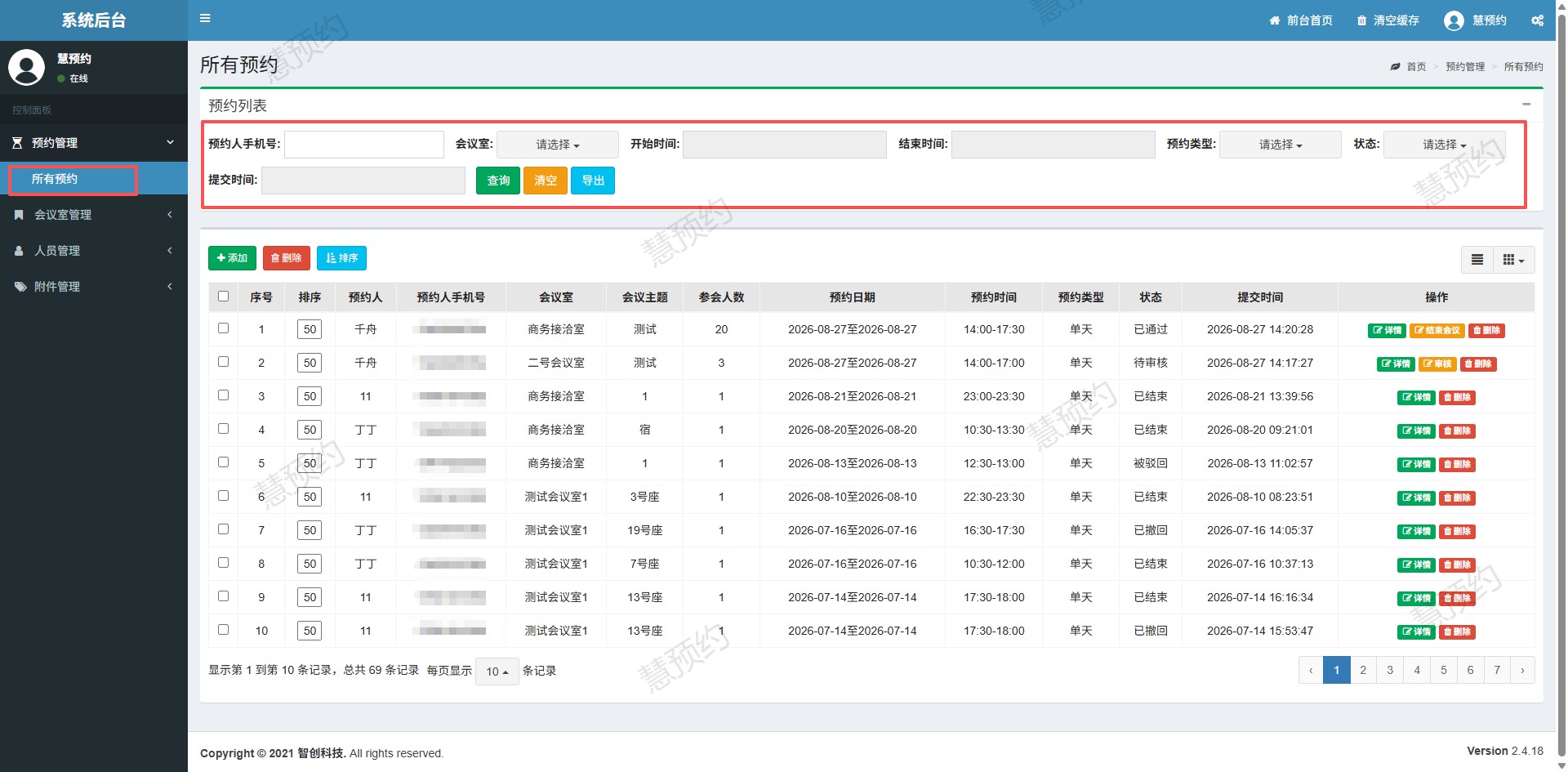This screenshot has width=1568, height=772.
Task: Click the sort order box in row 1
Action: pyautogui.click(x=310, y=329)
